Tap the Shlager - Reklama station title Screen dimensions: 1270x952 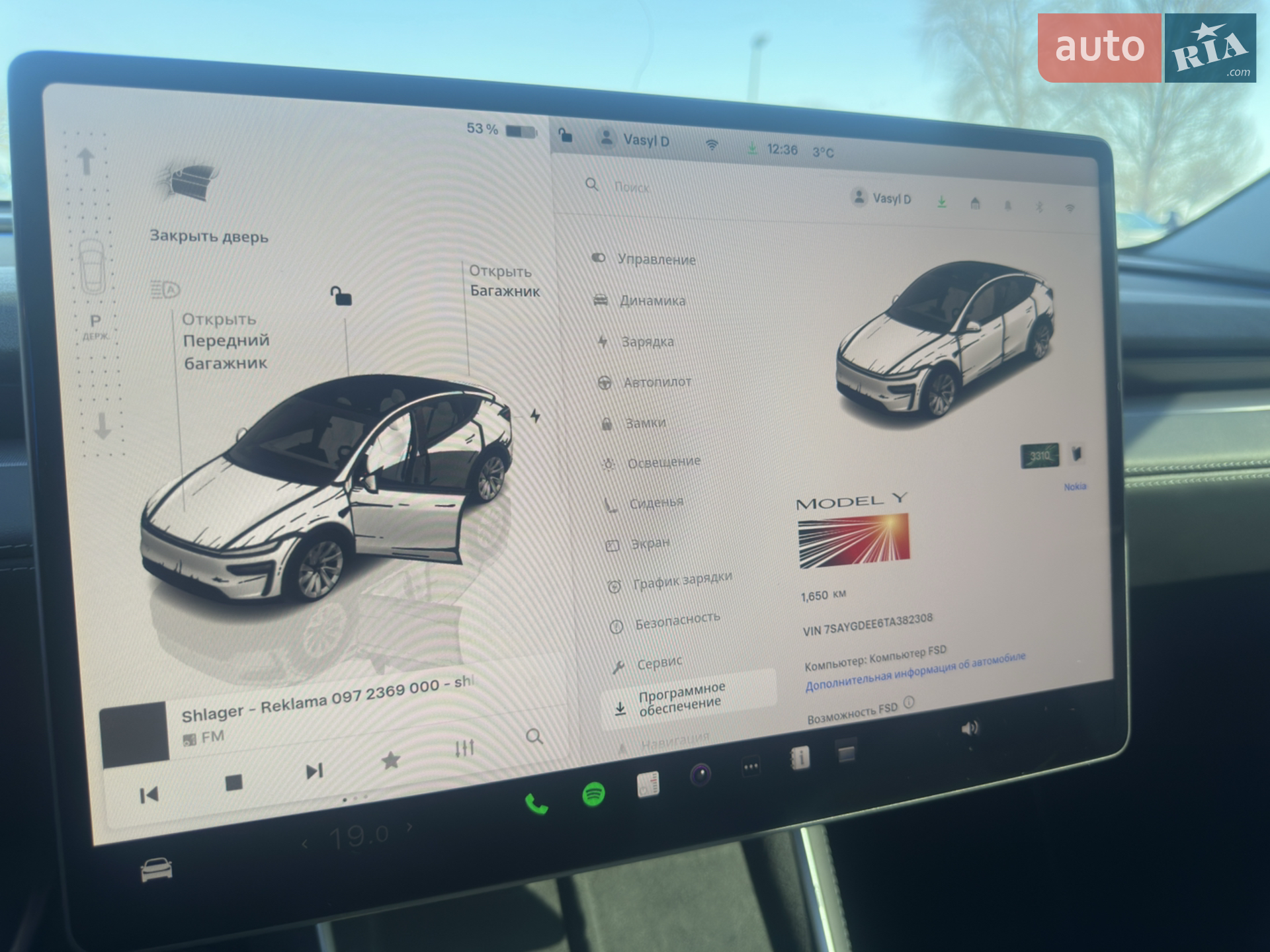[x=328, y=699]
